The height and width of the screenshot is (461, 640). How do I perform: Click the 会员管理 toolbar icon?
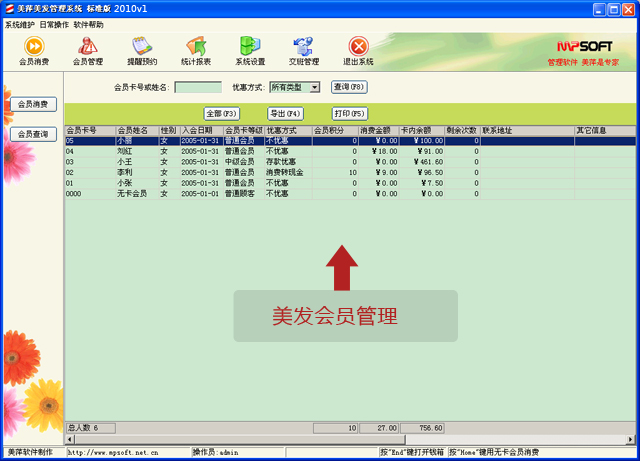pos(88,50)
